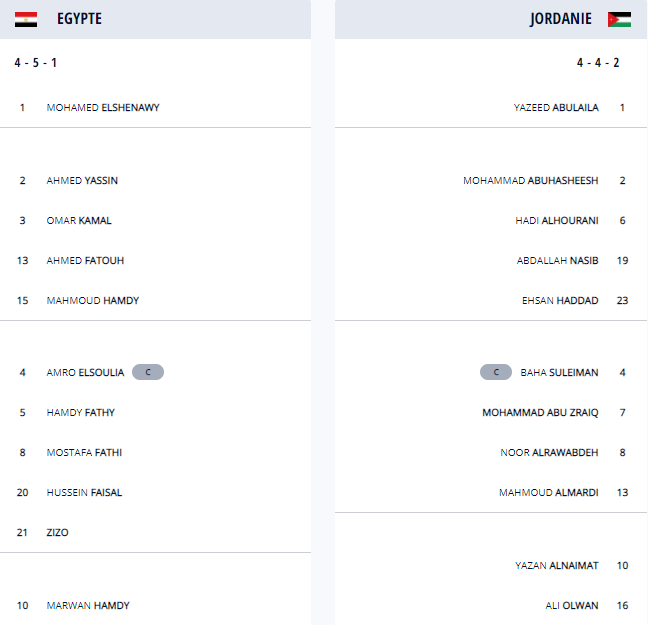
Task: Click the Egypt flag icon
Action: tap(26, 19)
